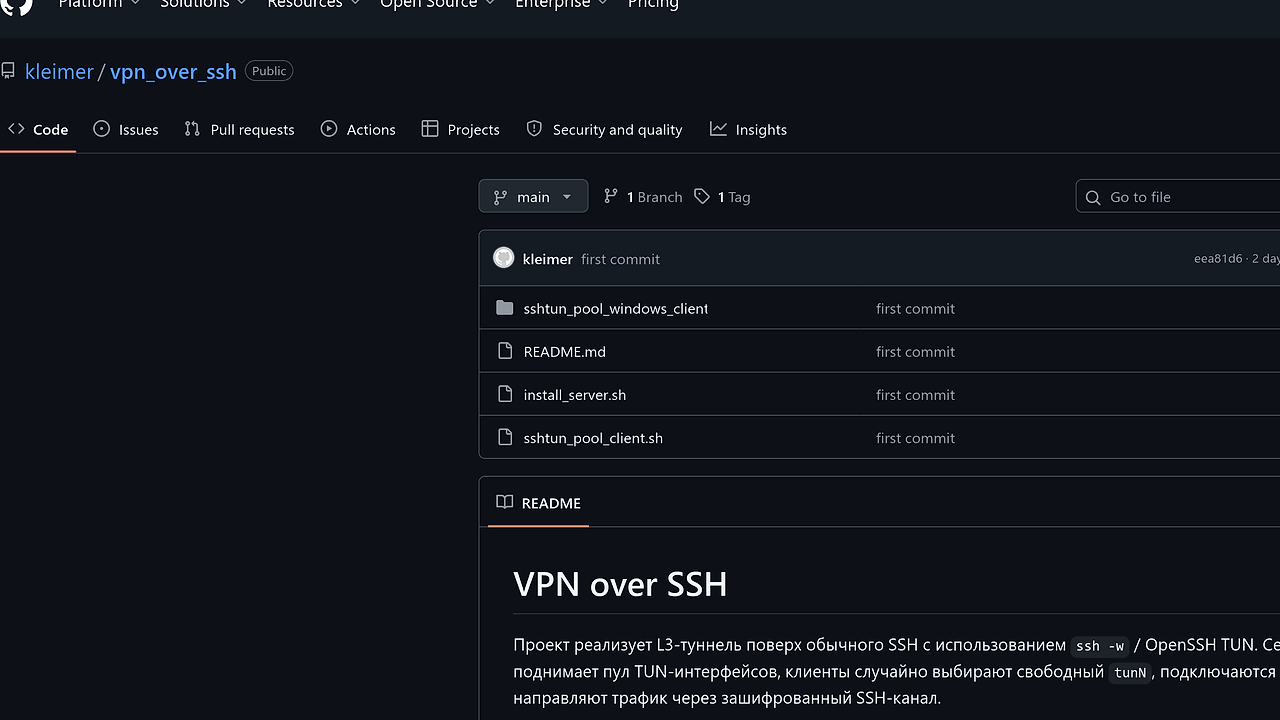The width and height of the screenshot is (1280, 720).
Task: Click the 'tunN' inline code text
Action: [x=1130, y=673]
